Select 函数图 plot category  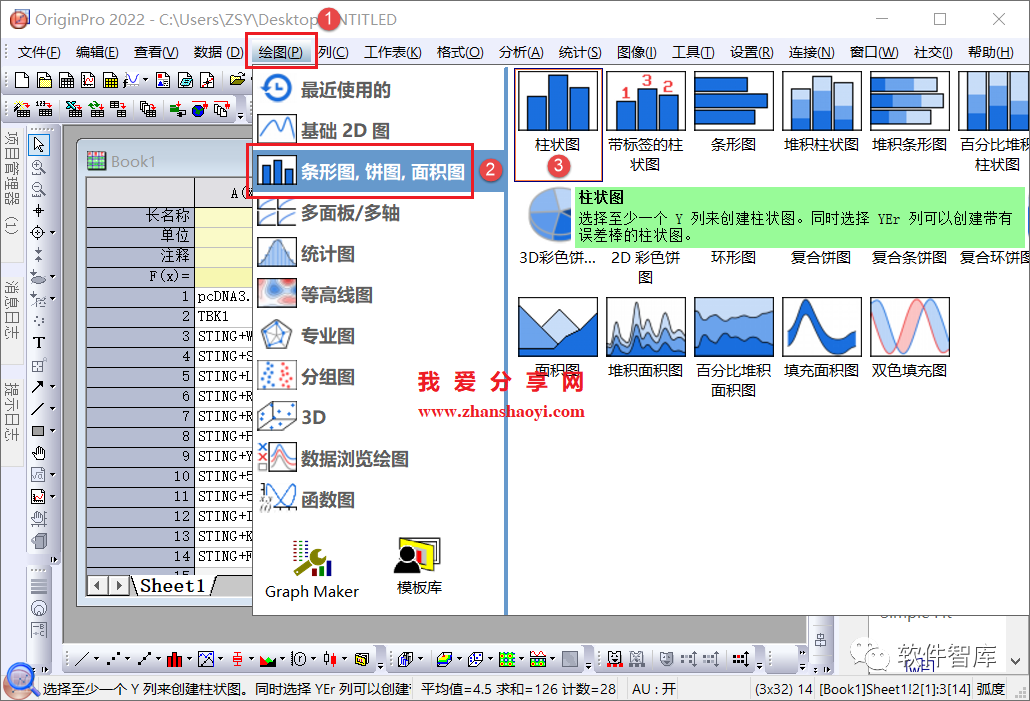(x=379, y=499)
